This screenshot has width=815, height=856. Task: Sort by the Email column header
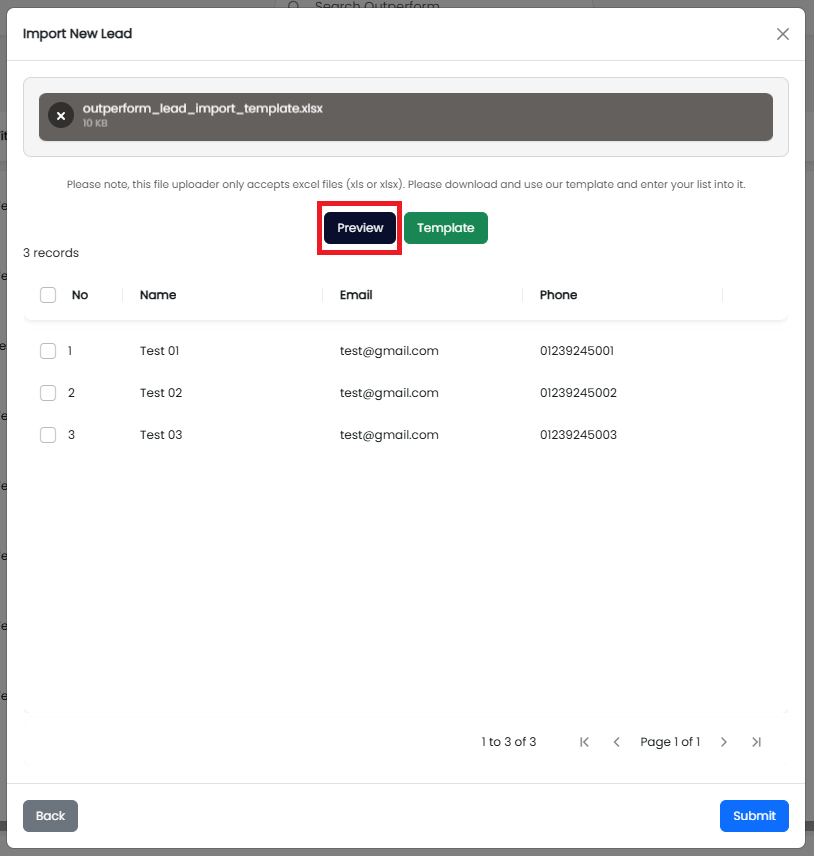click(356, 295)
